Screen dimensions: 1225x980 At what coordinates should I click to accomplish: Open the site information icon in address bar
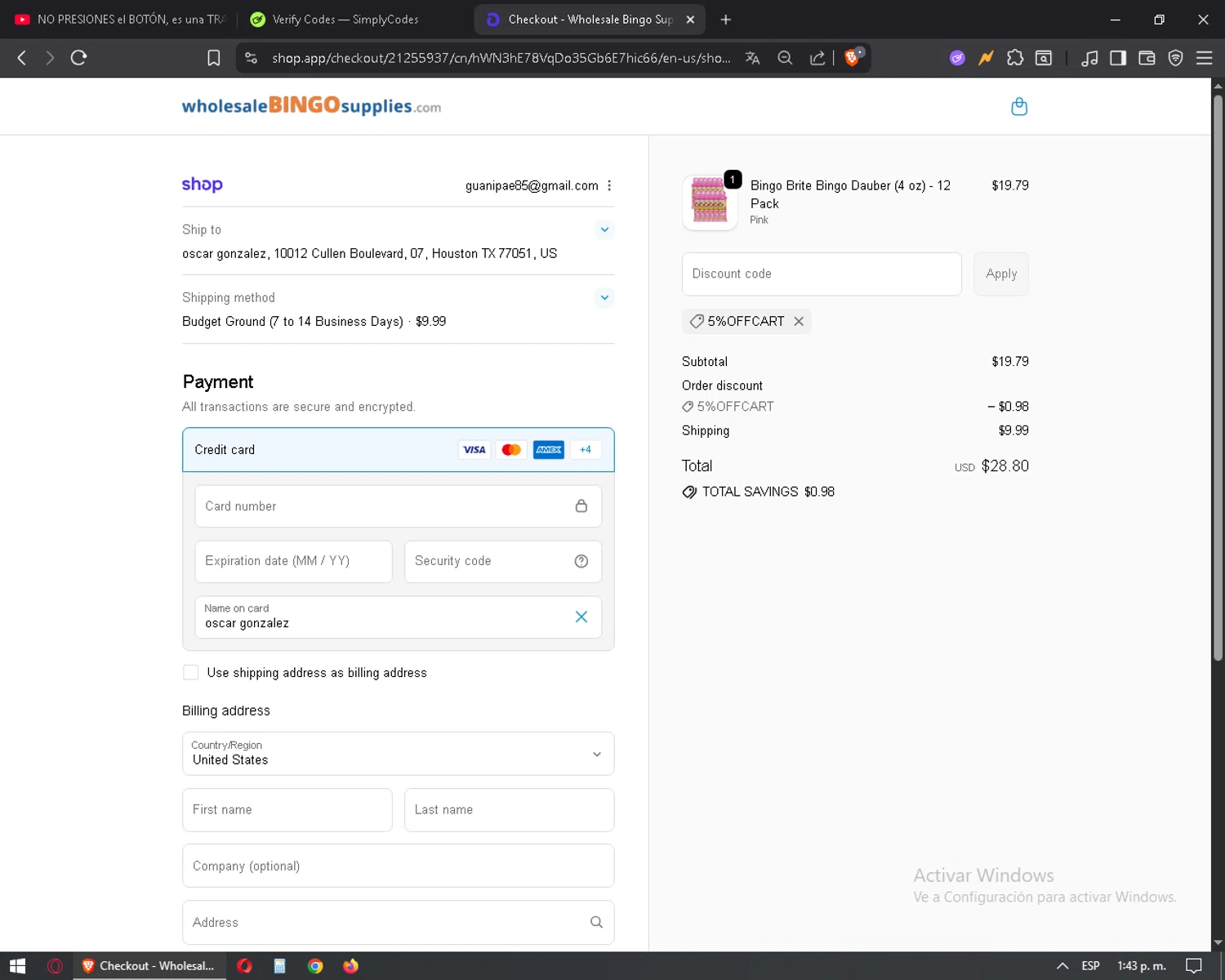252,58
